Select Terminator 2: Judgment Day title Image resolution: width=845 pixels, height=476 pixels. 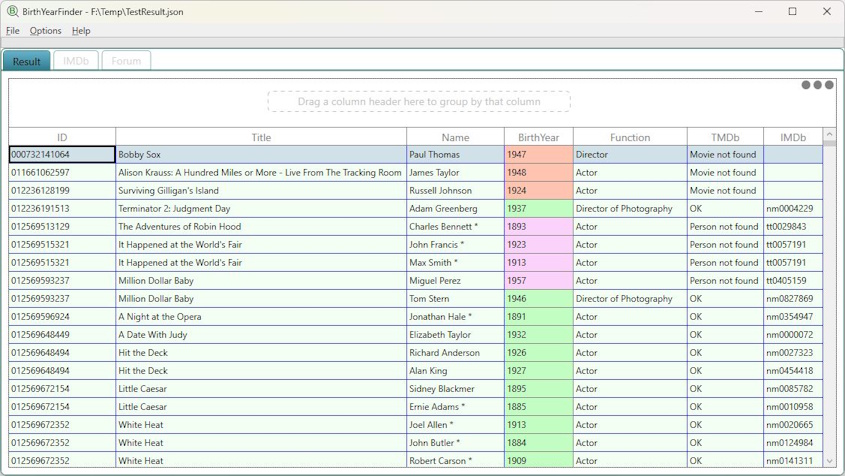coord(261,209)
